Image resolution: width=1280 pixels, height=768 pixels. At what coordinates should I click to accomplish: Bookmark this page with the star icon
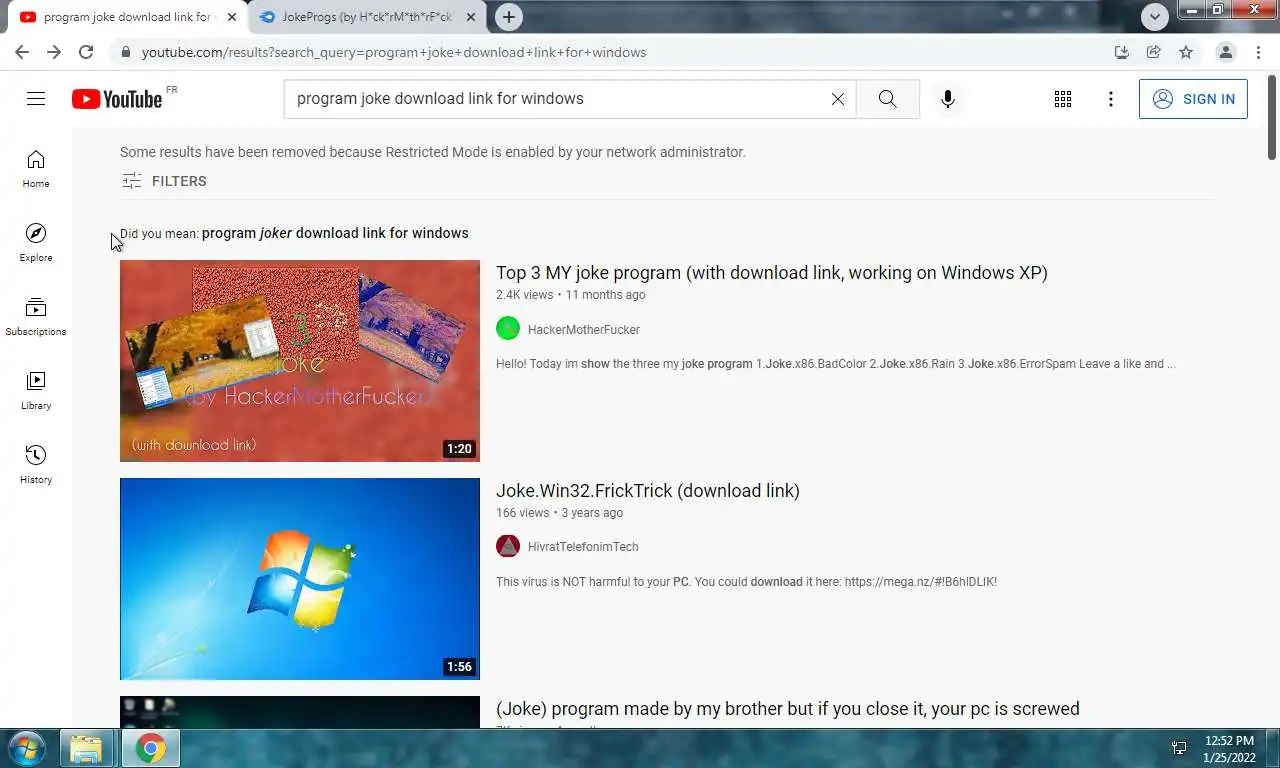point(1186,52)
